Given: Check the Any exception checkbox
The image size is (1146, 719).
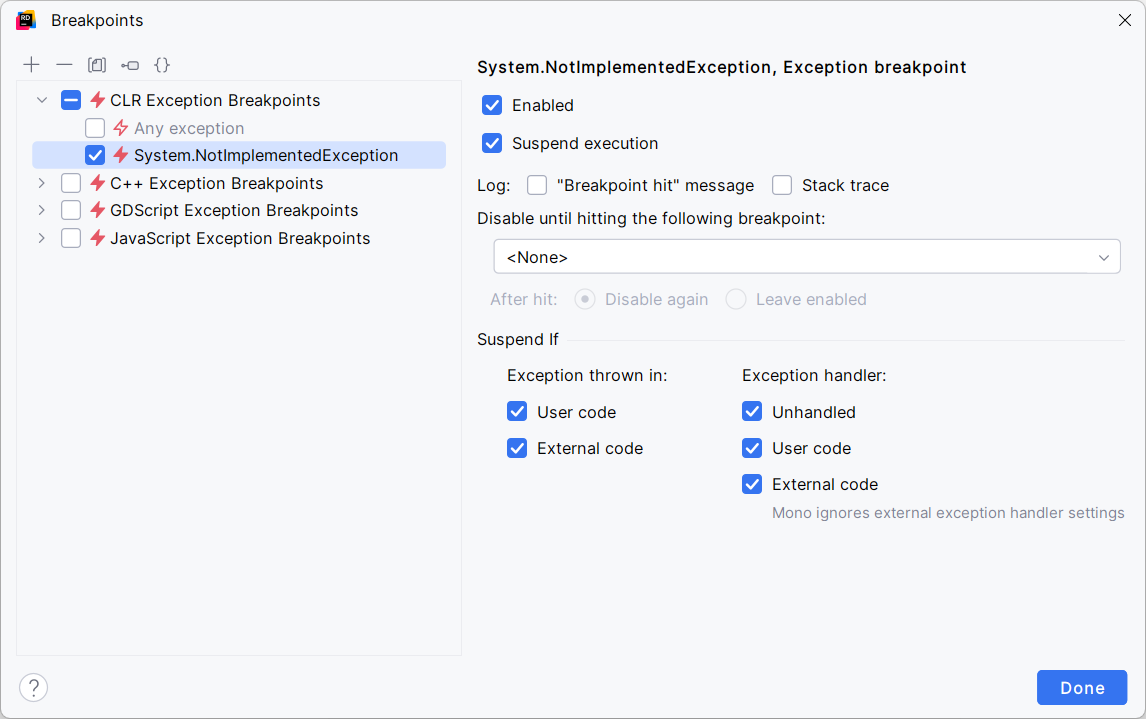Looking at the screenshot, I should point(94,128).
